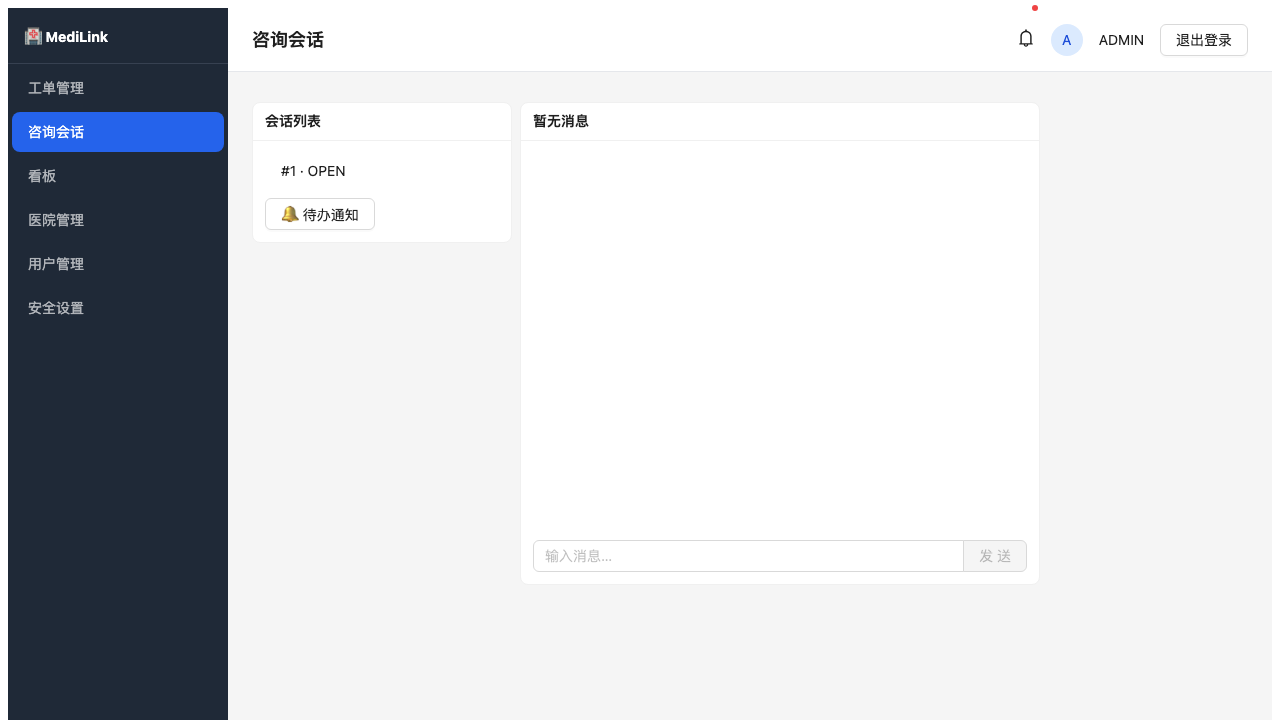Viewport: 1280px width, 720px height.
Task: Focus the 输入消息 input field
Action: pyautogui.click(x=748, y=556)
